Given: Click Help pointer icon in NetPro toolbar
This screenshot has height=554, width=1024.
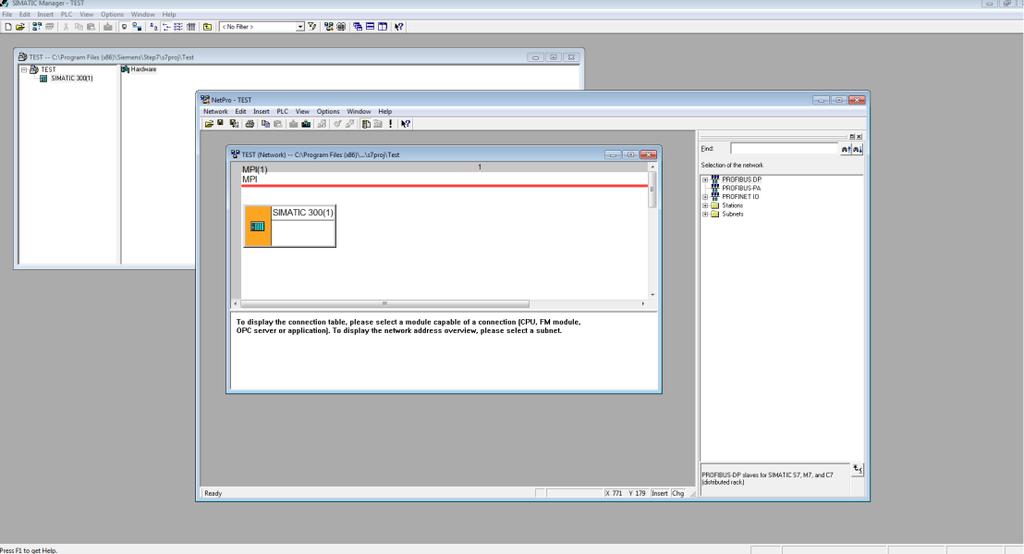Looking at the screenshot, I should (x=406, y=123).
